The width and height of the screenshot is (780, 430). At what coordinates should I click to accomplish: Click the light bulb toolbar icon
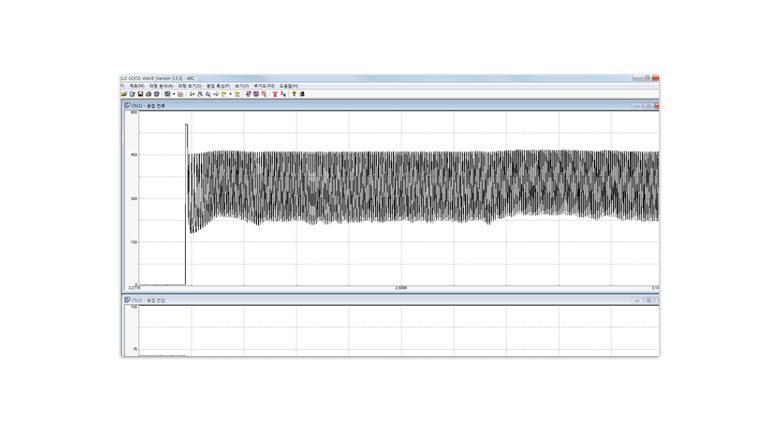[x=294, y=94]
